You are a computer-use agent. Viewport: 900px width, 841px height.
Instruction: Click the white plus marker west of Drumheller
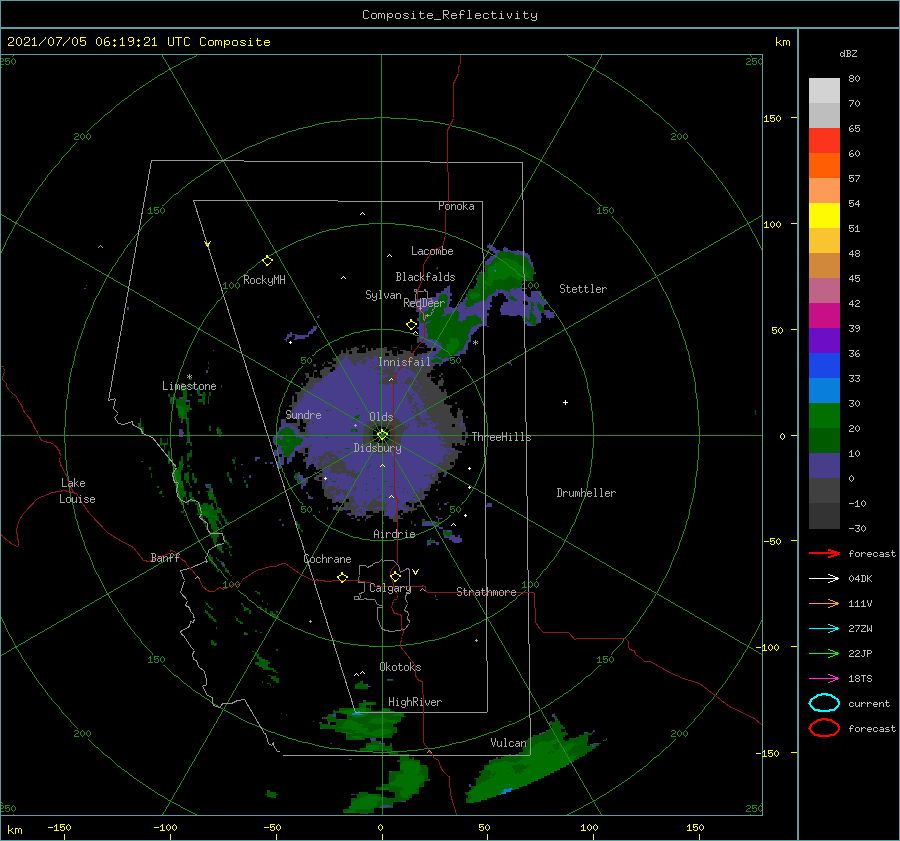coord(565,402)
